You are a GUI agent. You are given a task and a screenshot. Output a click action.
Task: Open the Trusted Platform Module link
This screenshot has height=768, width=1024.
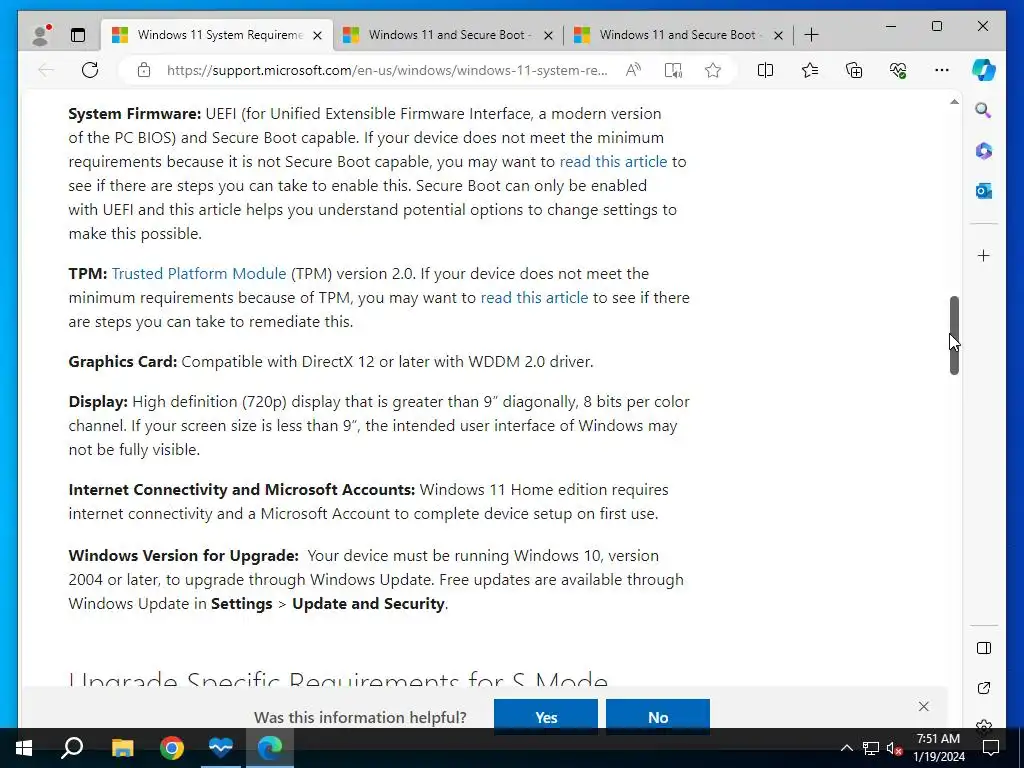pos(199,274)
